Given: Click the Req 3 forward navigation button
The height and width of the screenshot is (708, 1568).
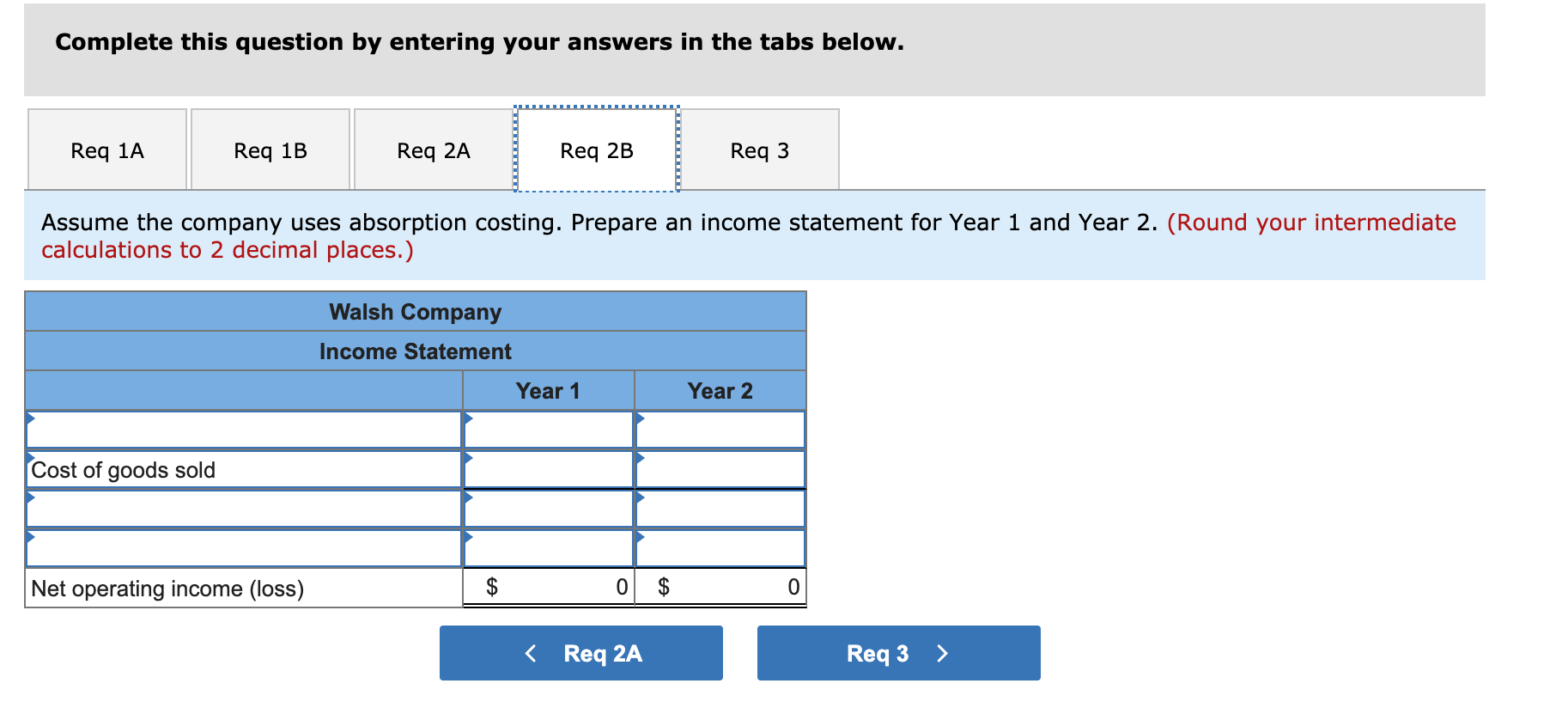Looking at the screenshot, I should [898, 653].
